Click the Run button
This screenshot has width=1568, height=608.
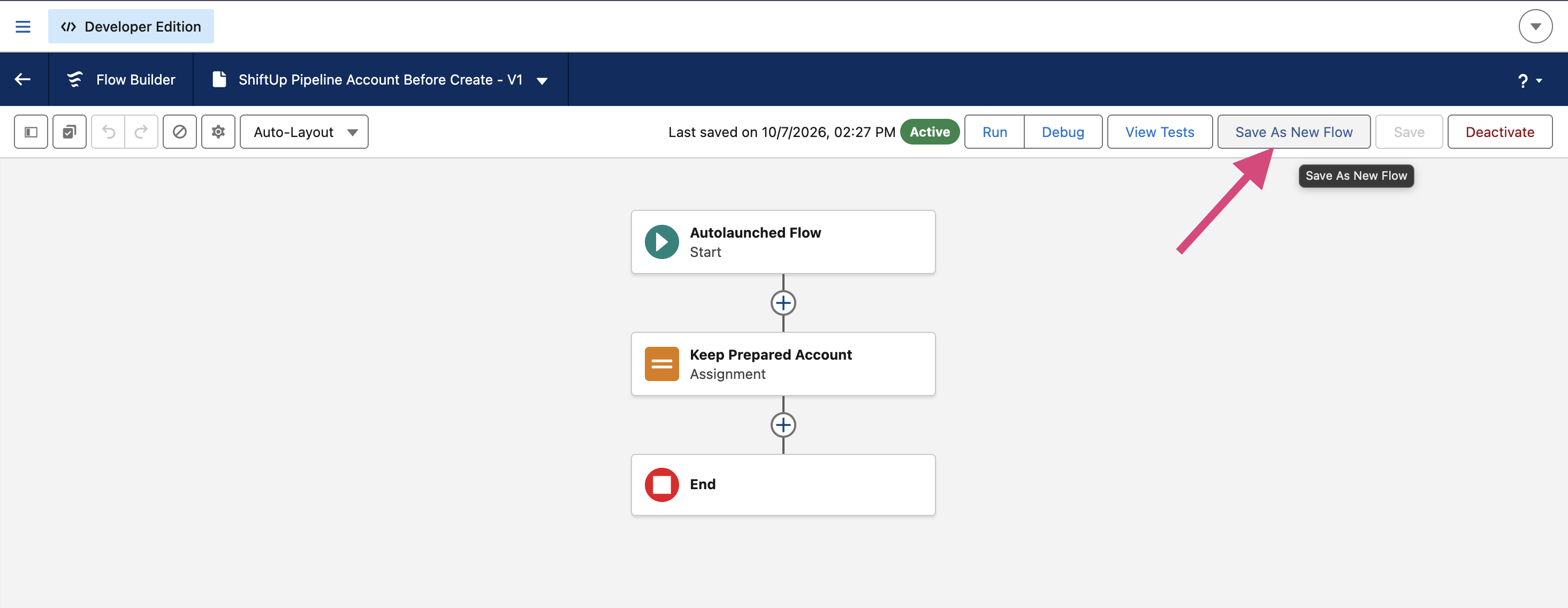[995, 132]
